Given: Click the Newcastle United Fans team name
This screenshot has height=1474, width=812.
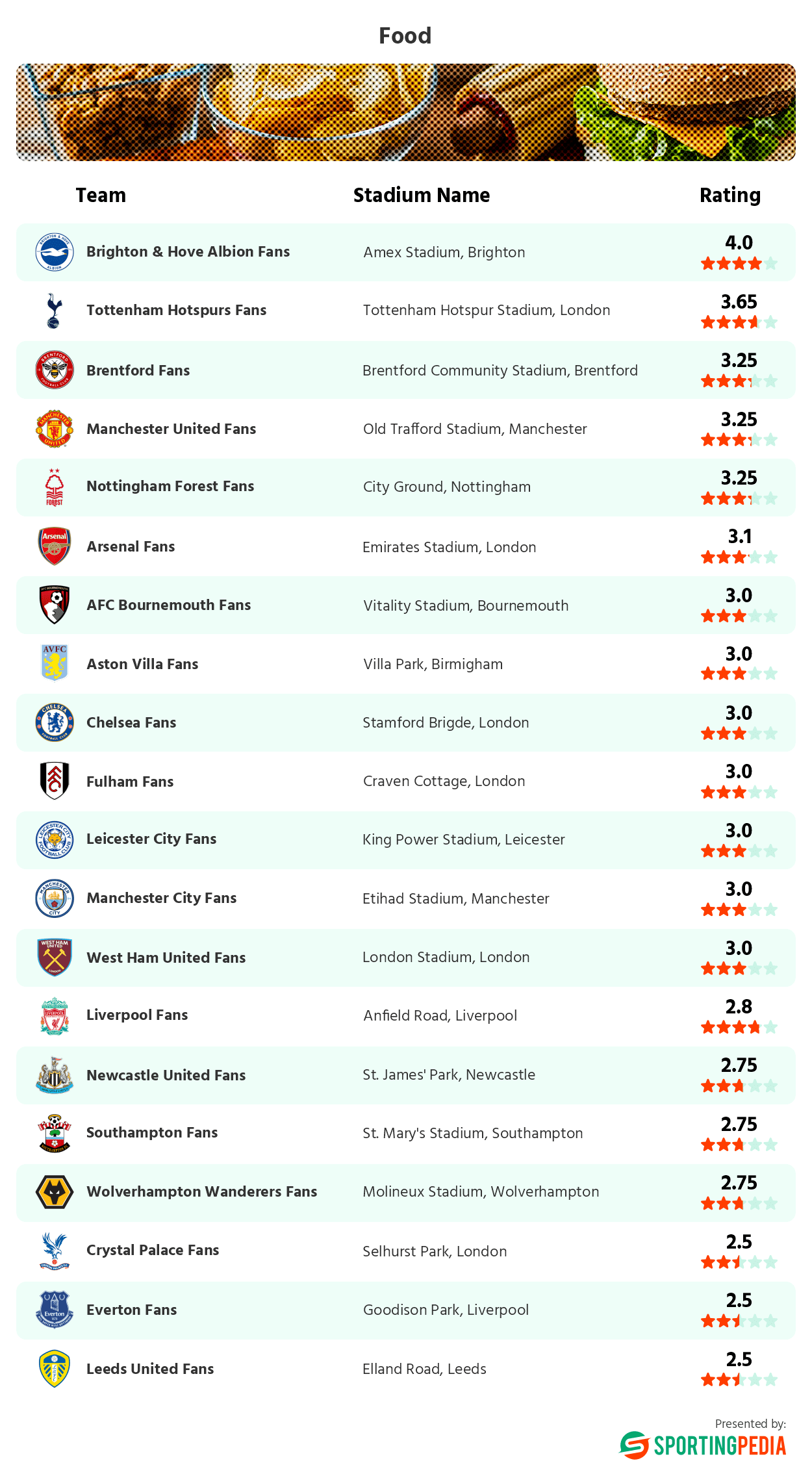Looking at the screenshot, I should click(166, 1075).
